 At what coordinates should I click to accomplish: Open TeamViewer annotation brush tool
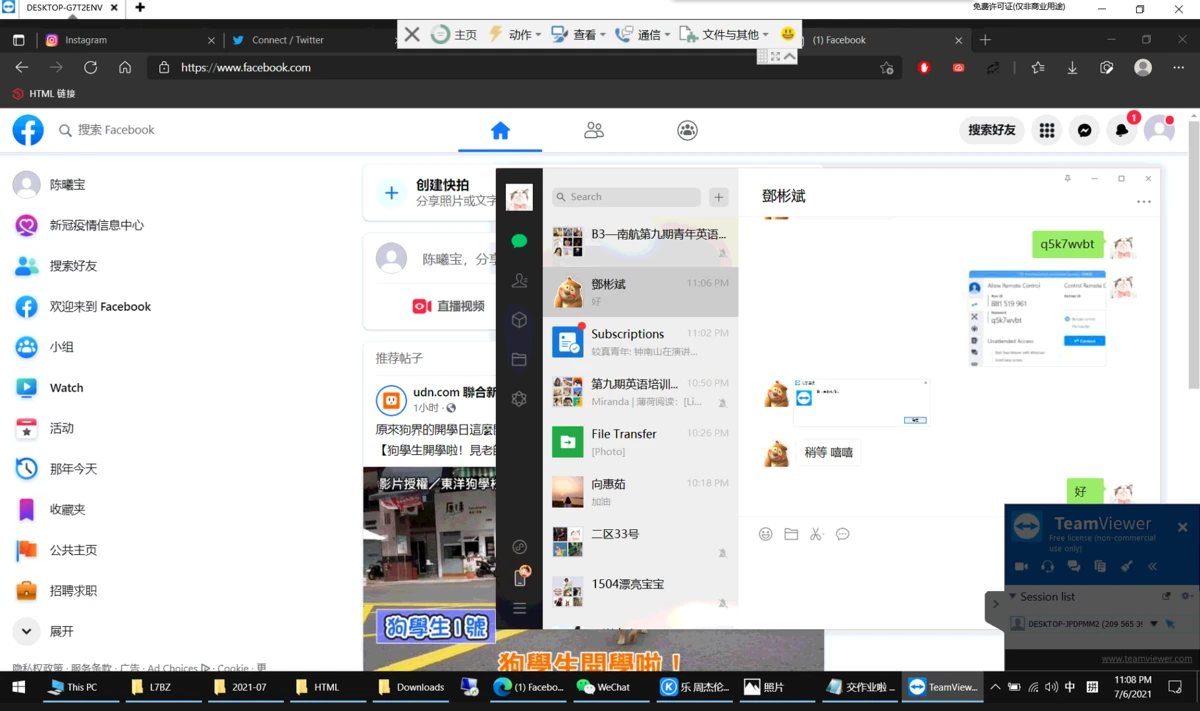(x=1126, y=566)
